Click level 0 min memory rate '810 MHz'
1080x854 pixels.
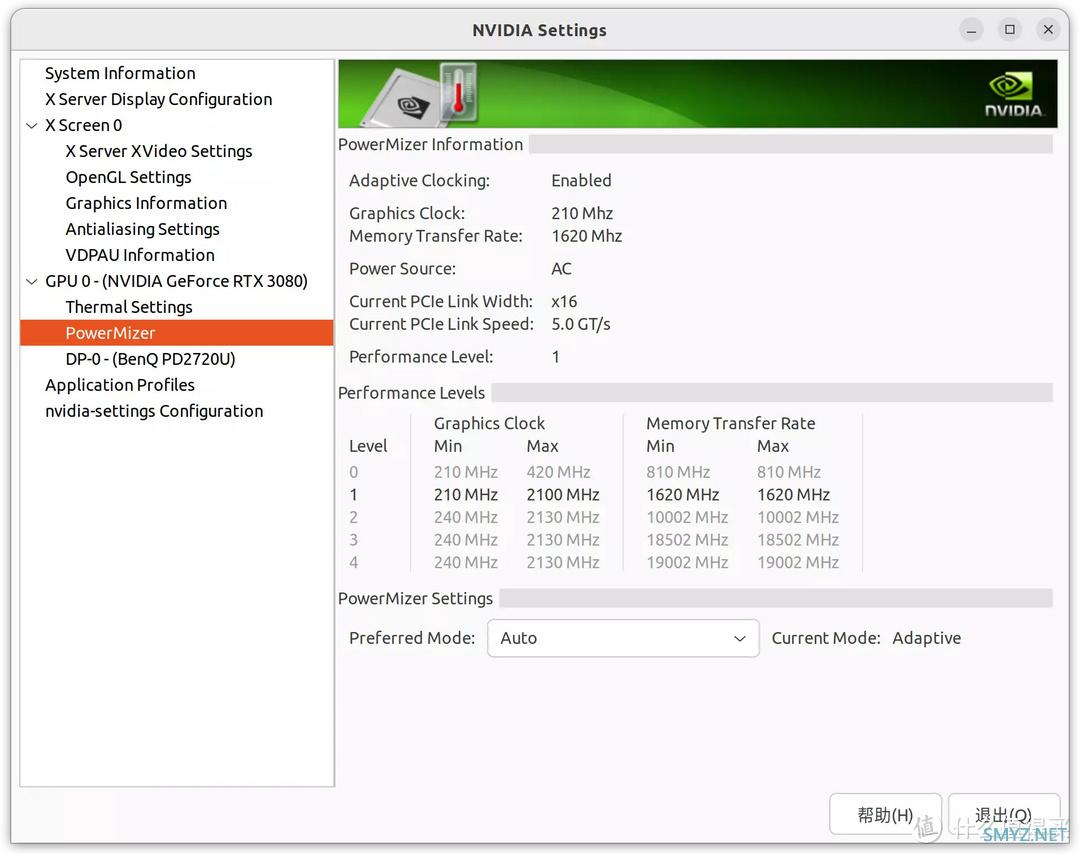[678, 472]
